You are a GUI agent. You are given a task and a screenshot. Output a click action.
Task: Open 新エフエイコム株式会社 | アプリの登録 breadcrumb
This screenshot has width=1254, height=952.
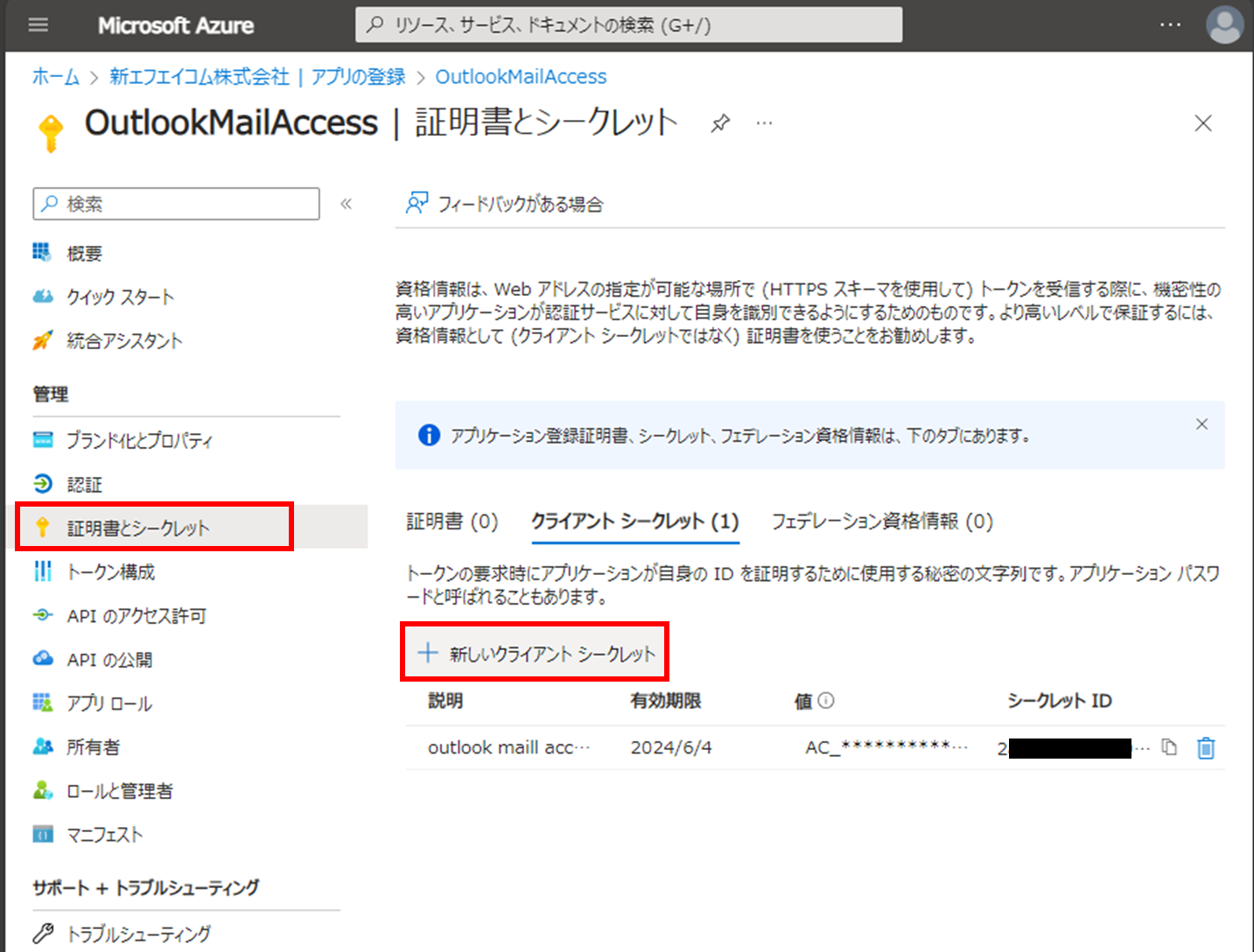pyautogui.click(x=257, y=77)
